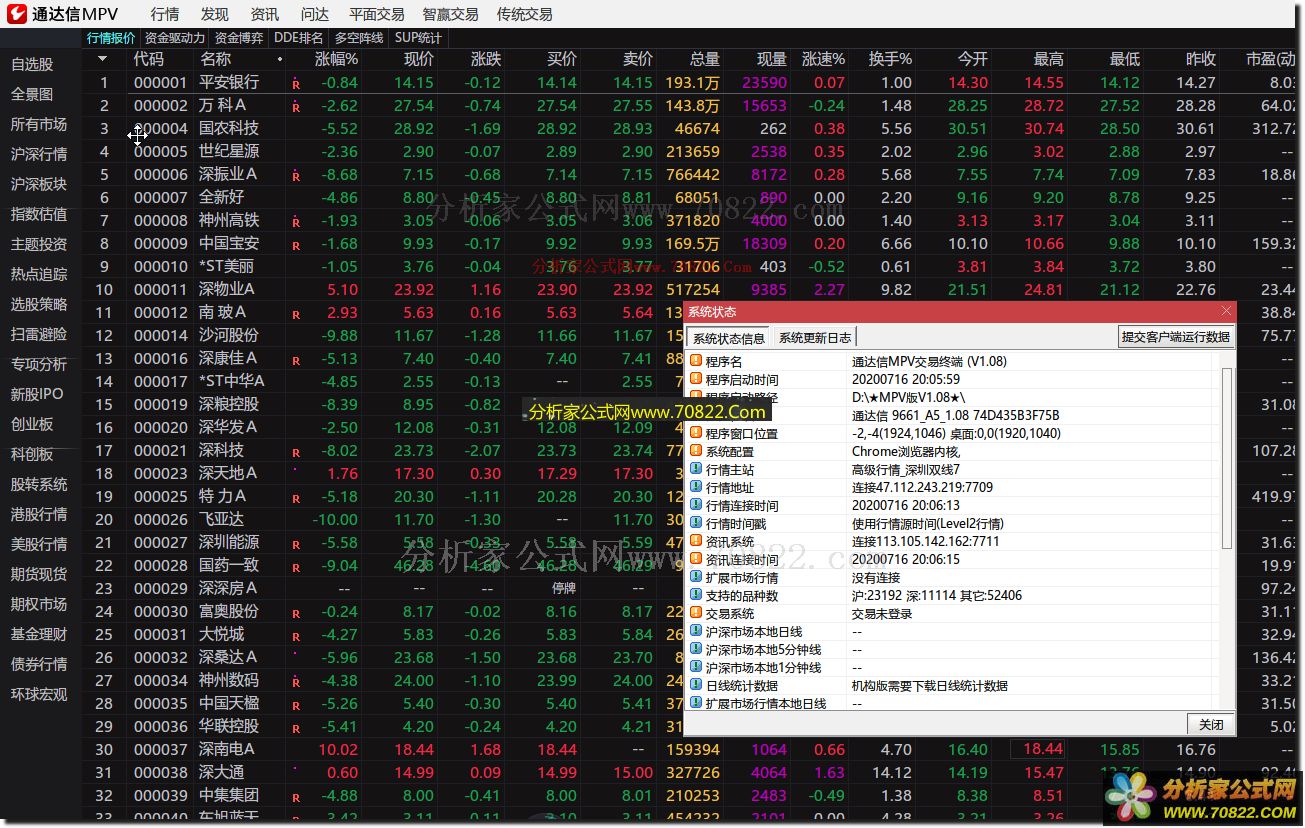Screen dimensions: 1305x828
Task: Open the 智赢交易 menu
Action: point(450,14)
